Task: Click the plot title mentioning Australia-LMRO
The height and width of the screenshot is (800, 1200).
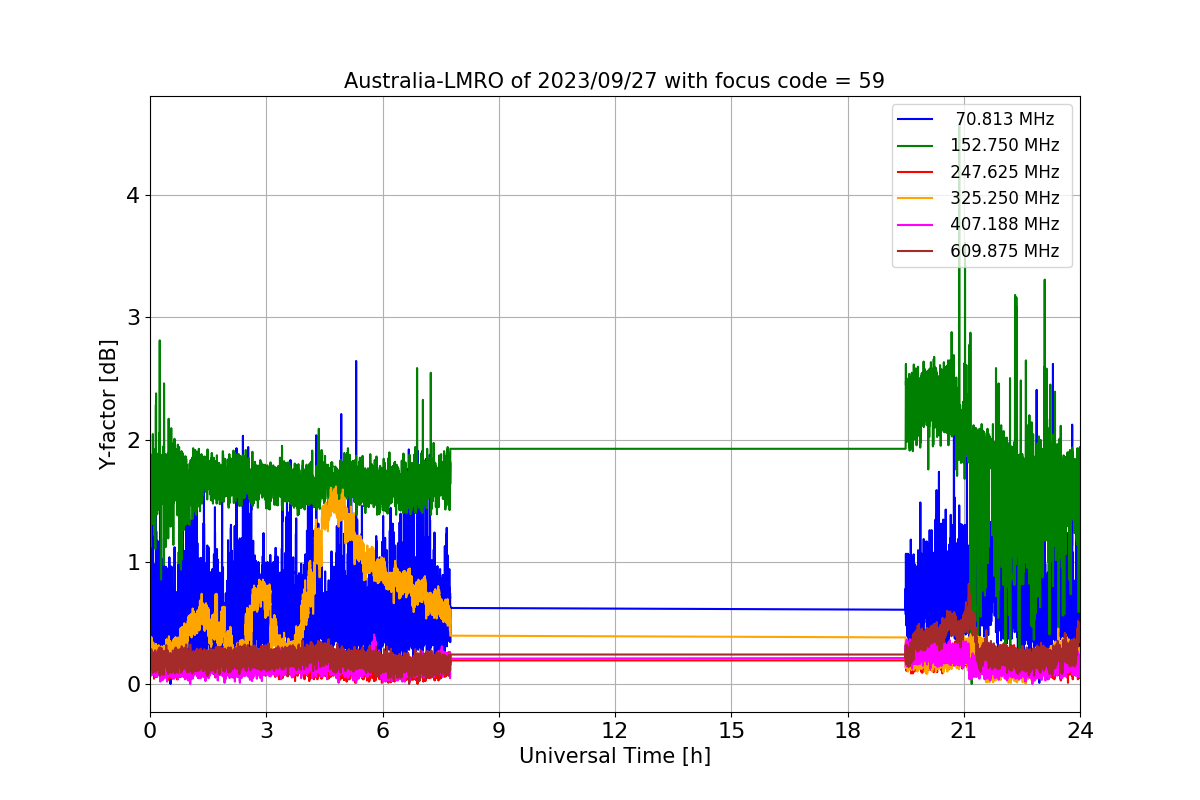Action: click(614, 81)
